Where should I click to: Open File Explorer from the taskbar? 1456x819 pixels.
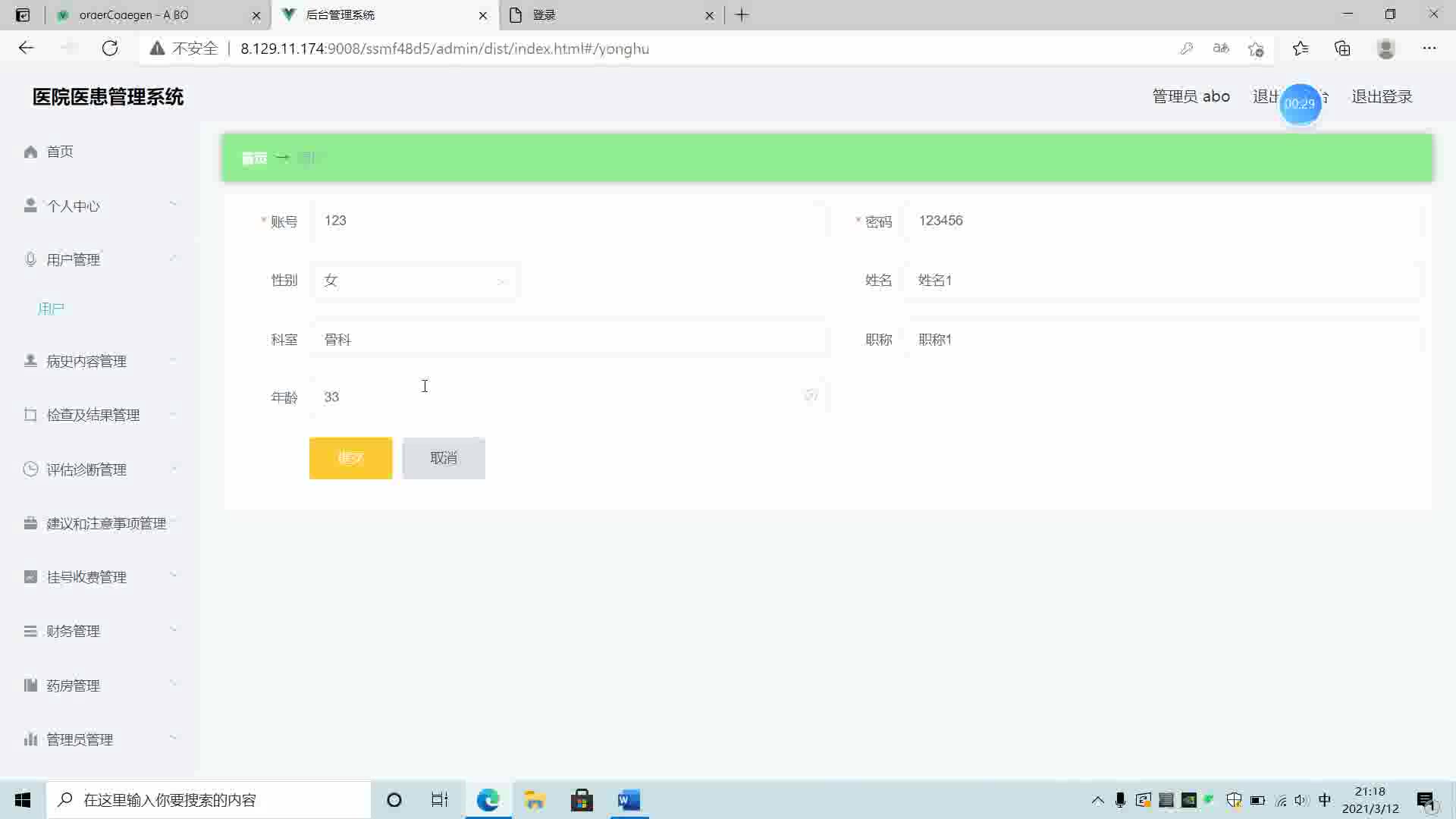[535, 800]
